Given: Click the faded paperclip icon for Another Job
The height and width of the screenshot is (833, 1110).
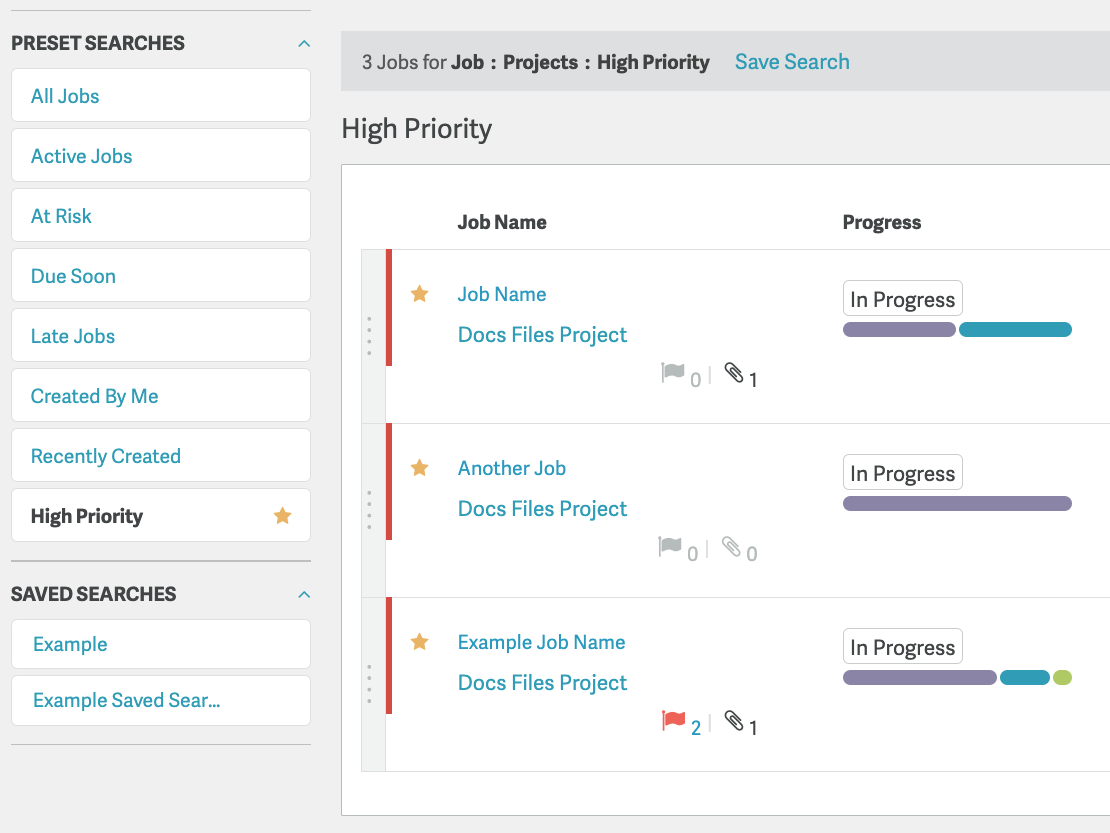Looking at the screenshot, I should coord(731,546).
